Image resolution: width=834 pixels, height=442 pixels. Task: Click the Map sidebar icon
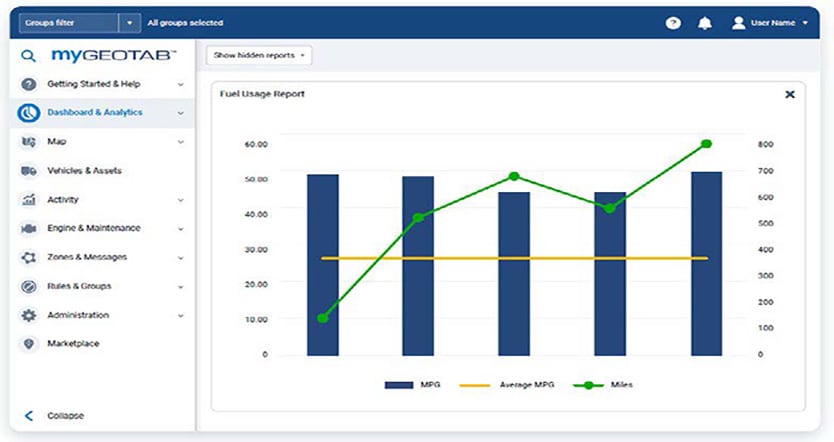point(28,142)
